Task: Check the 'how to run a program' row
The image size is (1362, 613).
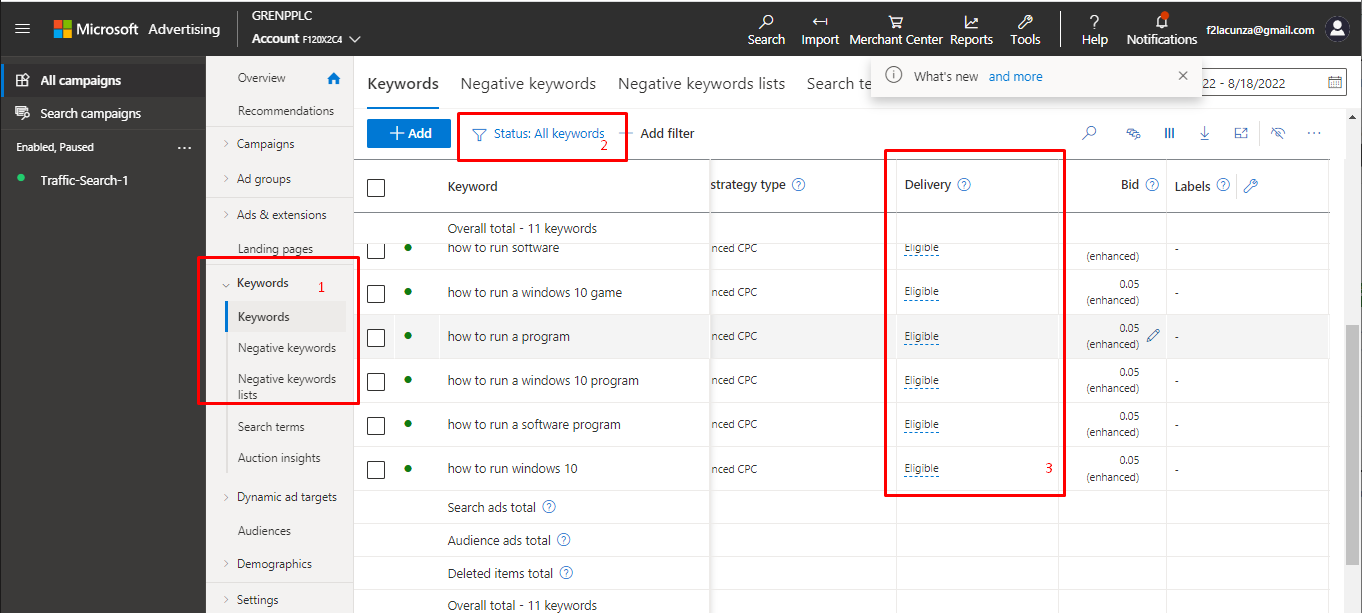Action: tap(376, 337)
